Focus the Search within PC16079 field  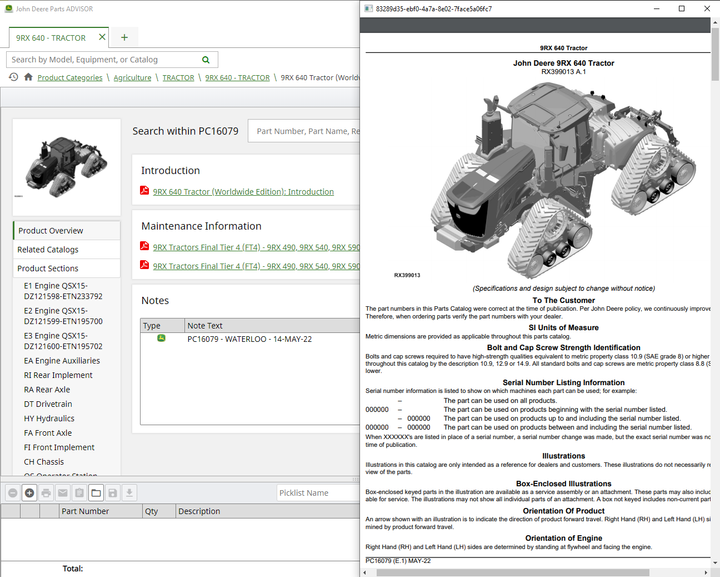(304, 131)
